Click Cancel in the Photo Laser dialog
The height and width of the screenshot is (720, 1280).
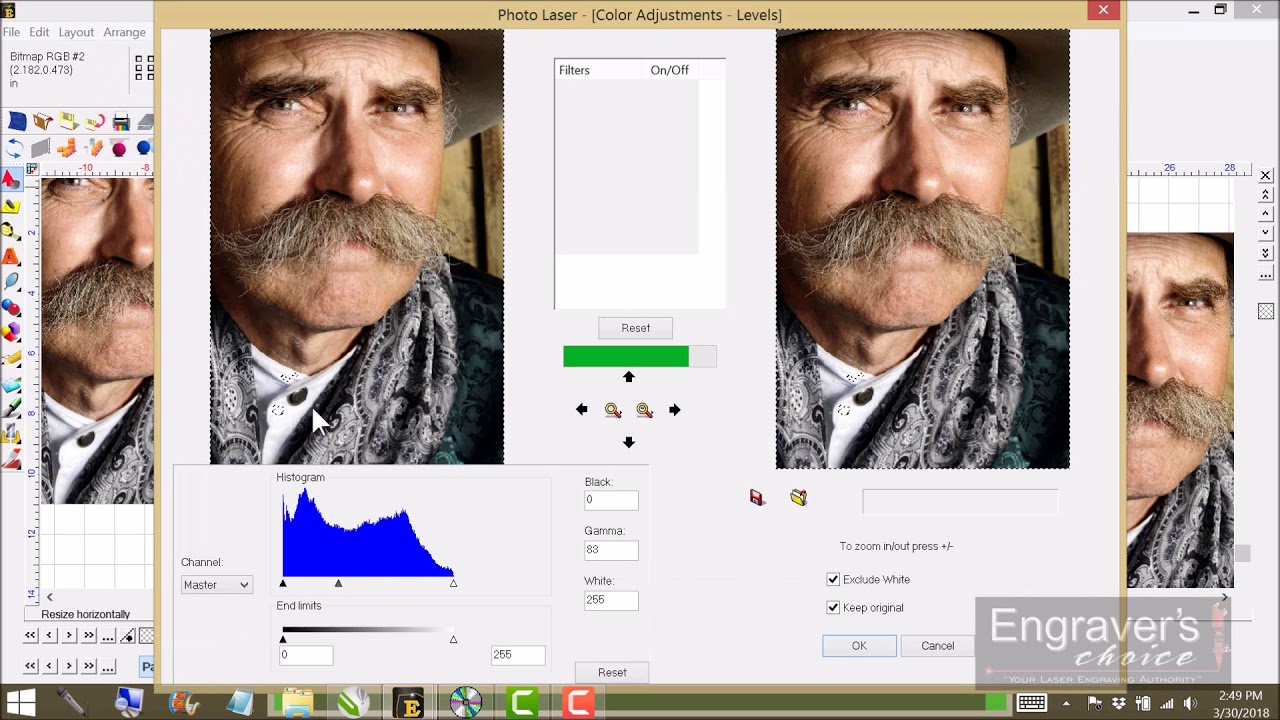(938, 646)
